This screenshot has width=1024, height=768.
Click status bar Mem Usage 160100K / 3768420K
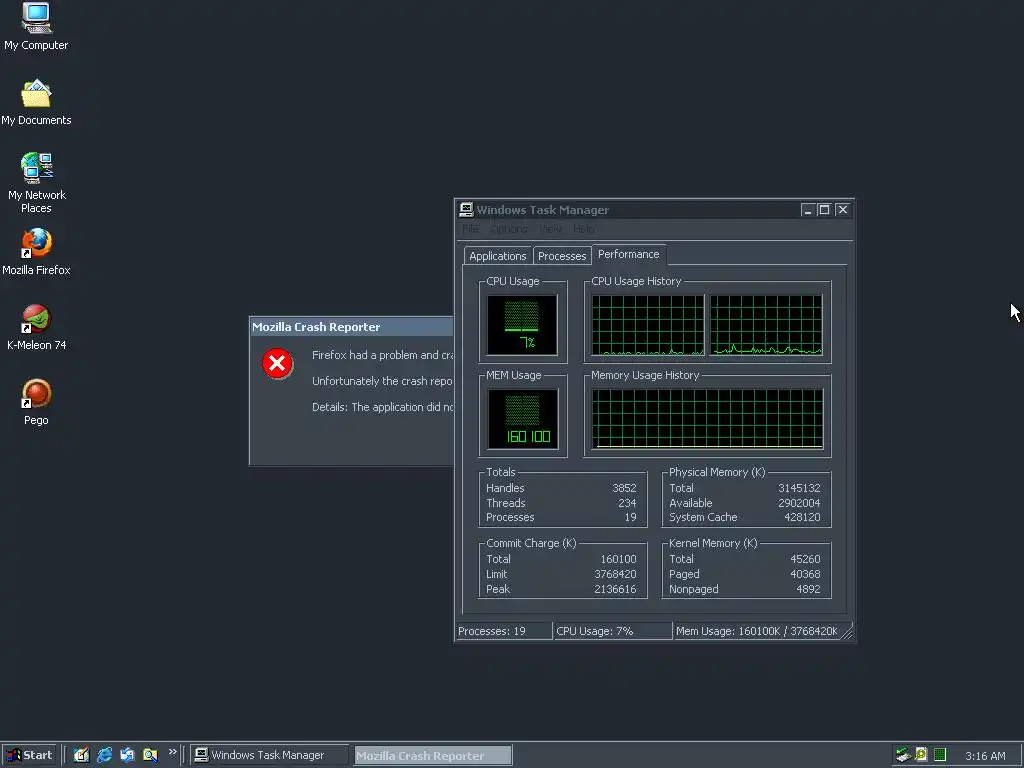coord(756,632)
